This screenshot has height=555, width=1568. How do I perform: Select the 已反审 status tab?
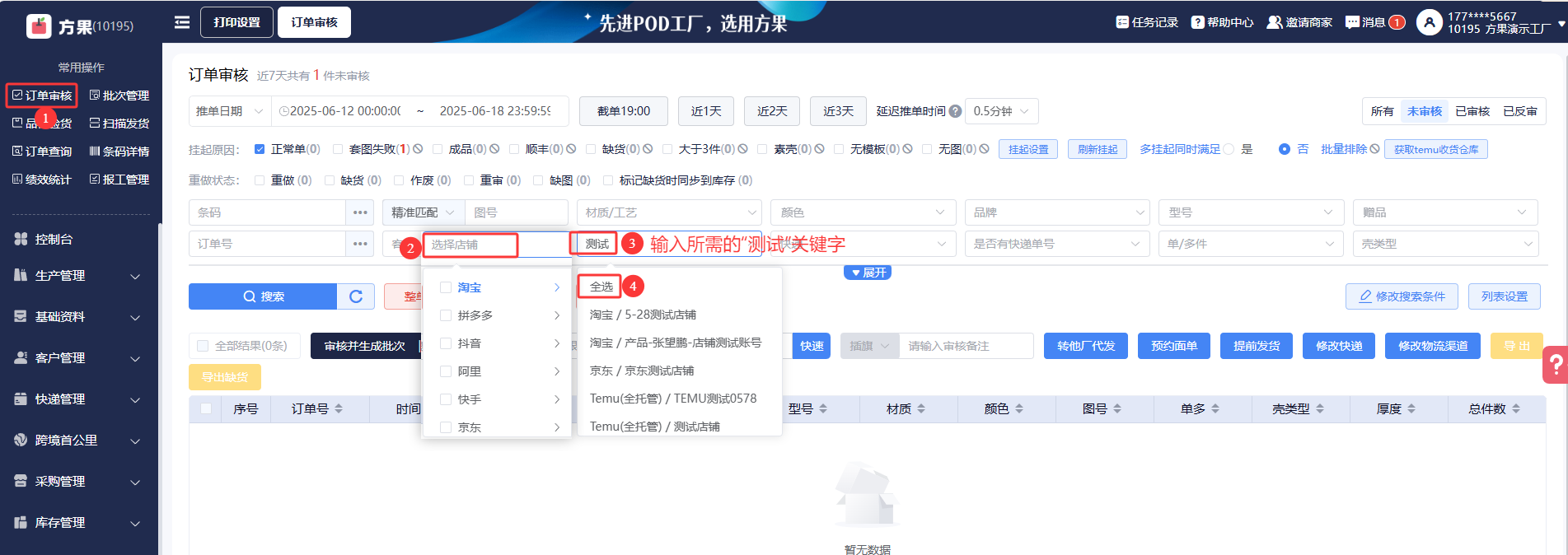[1519, 111]
